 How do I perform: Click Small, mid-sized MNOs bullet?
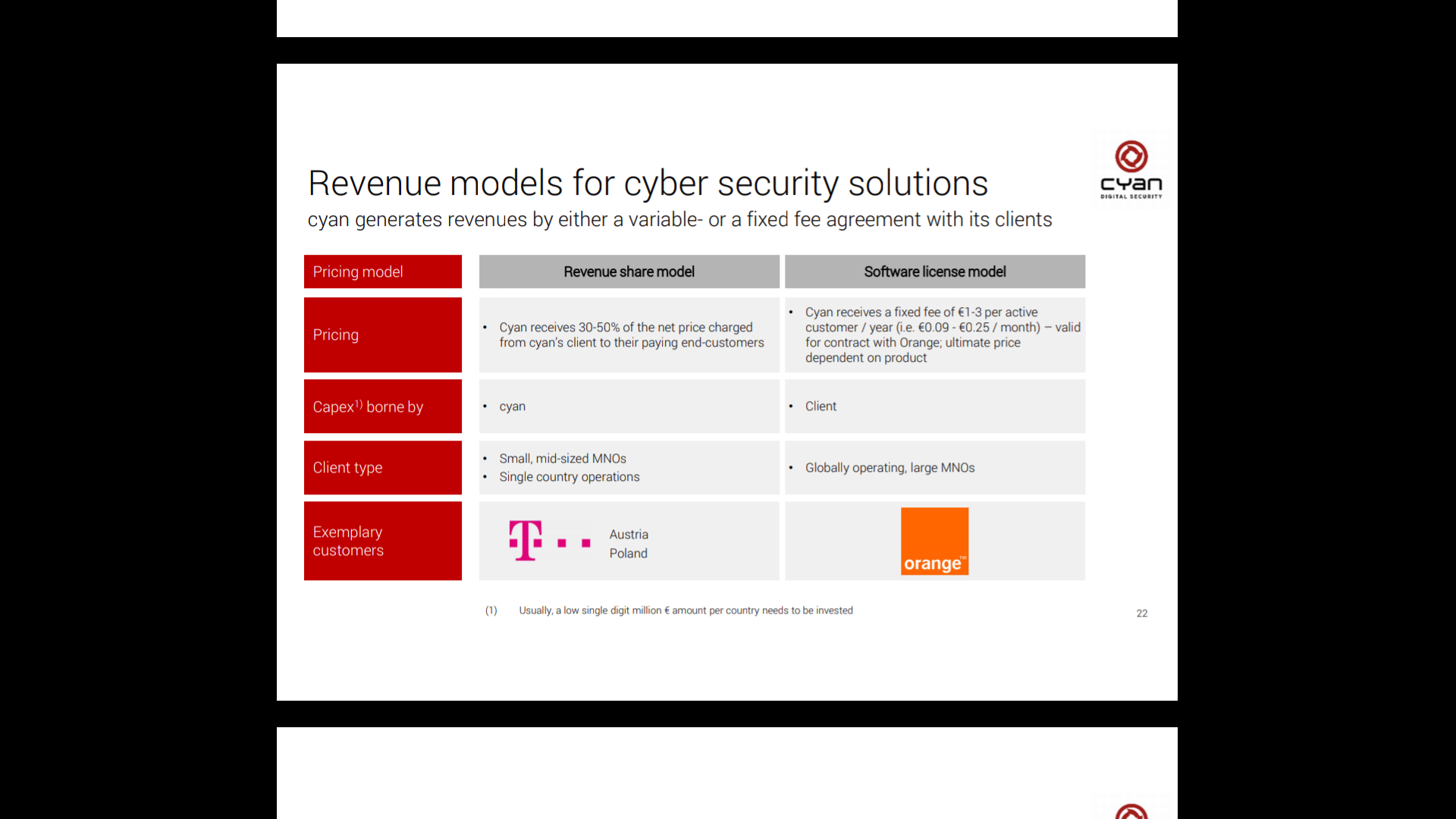[562, 459]
